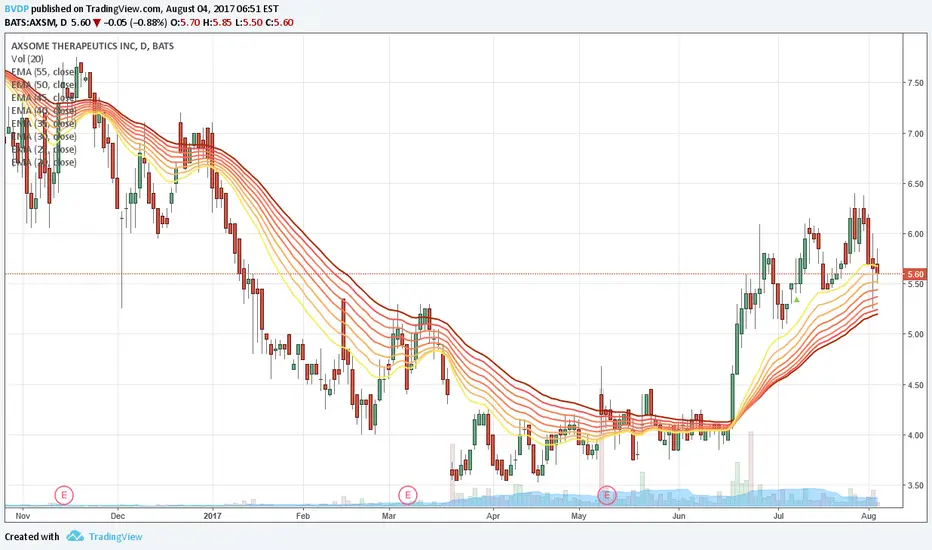Click the O:5.70 open value

point(185,23)
